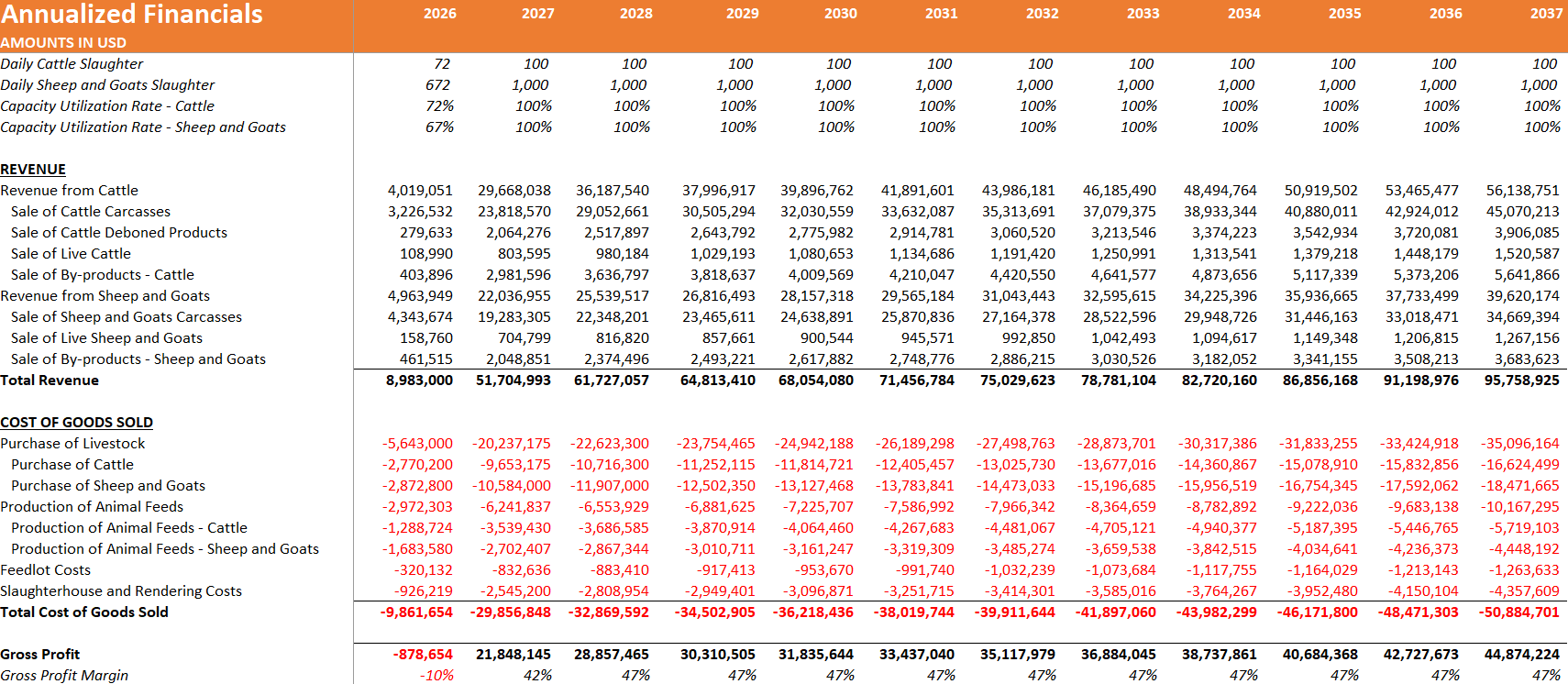The height and width of the screenshot is (684, 1568).
Task: Select 2026 sheep utilization value 67%
Action: point(439,127)
